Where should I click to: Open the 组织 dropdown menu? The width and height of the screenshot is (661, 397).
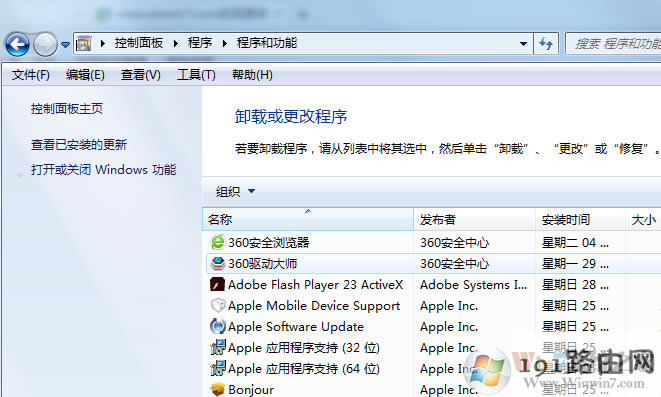pos(235,191)
